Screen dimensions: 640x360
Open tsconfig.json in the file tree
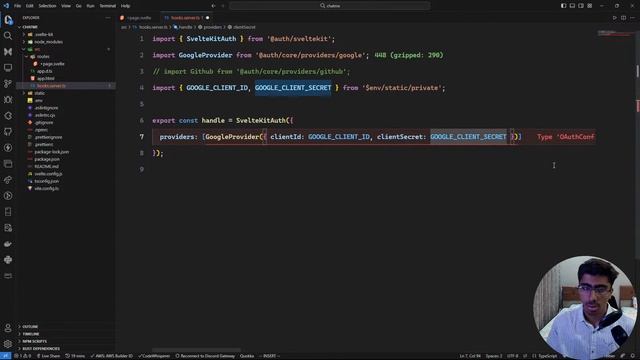[x=47, y=181]
